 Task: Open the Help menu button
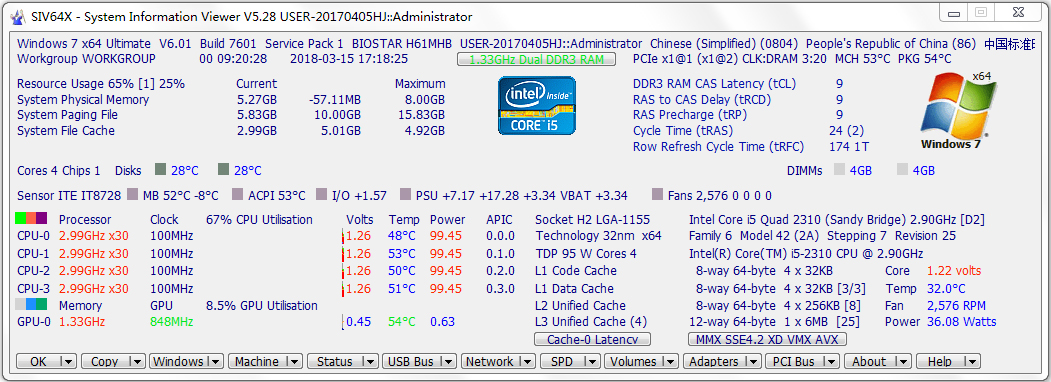939,361
